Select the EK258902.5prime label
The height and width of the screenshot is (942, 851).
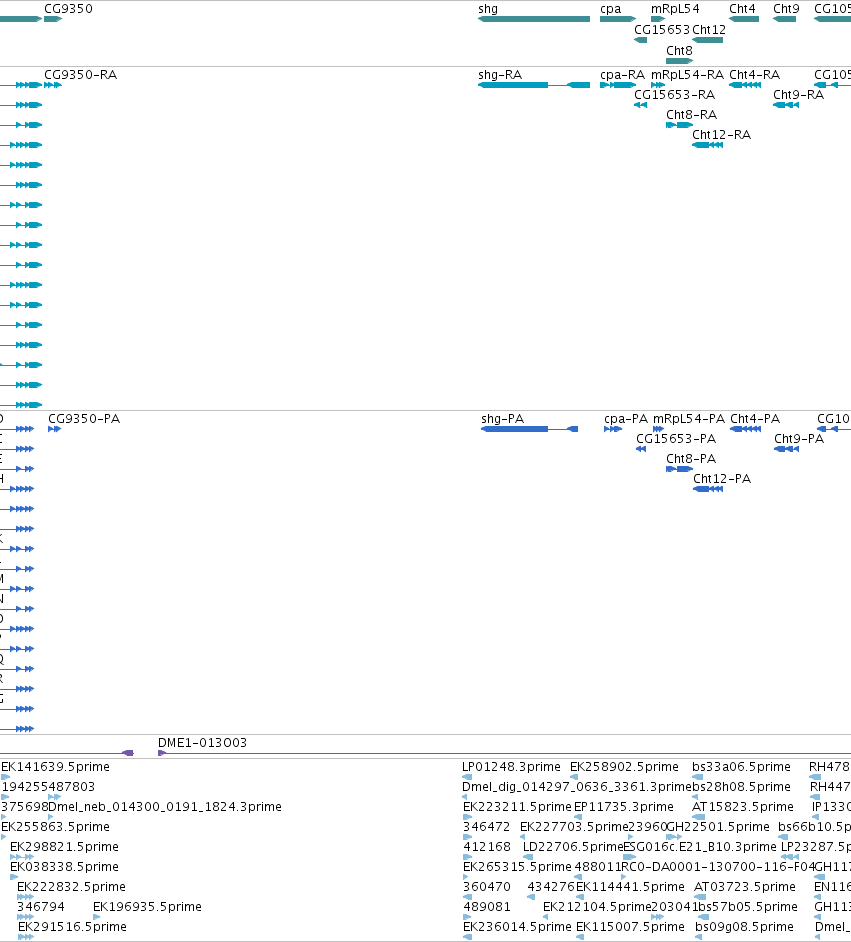click(x=624, y=767)
